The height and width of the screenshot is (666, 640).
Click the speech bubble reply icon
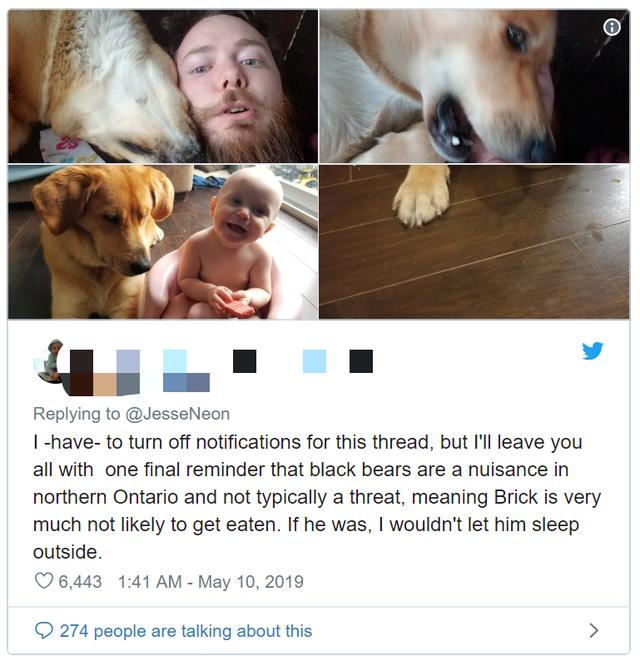point(44,630)
